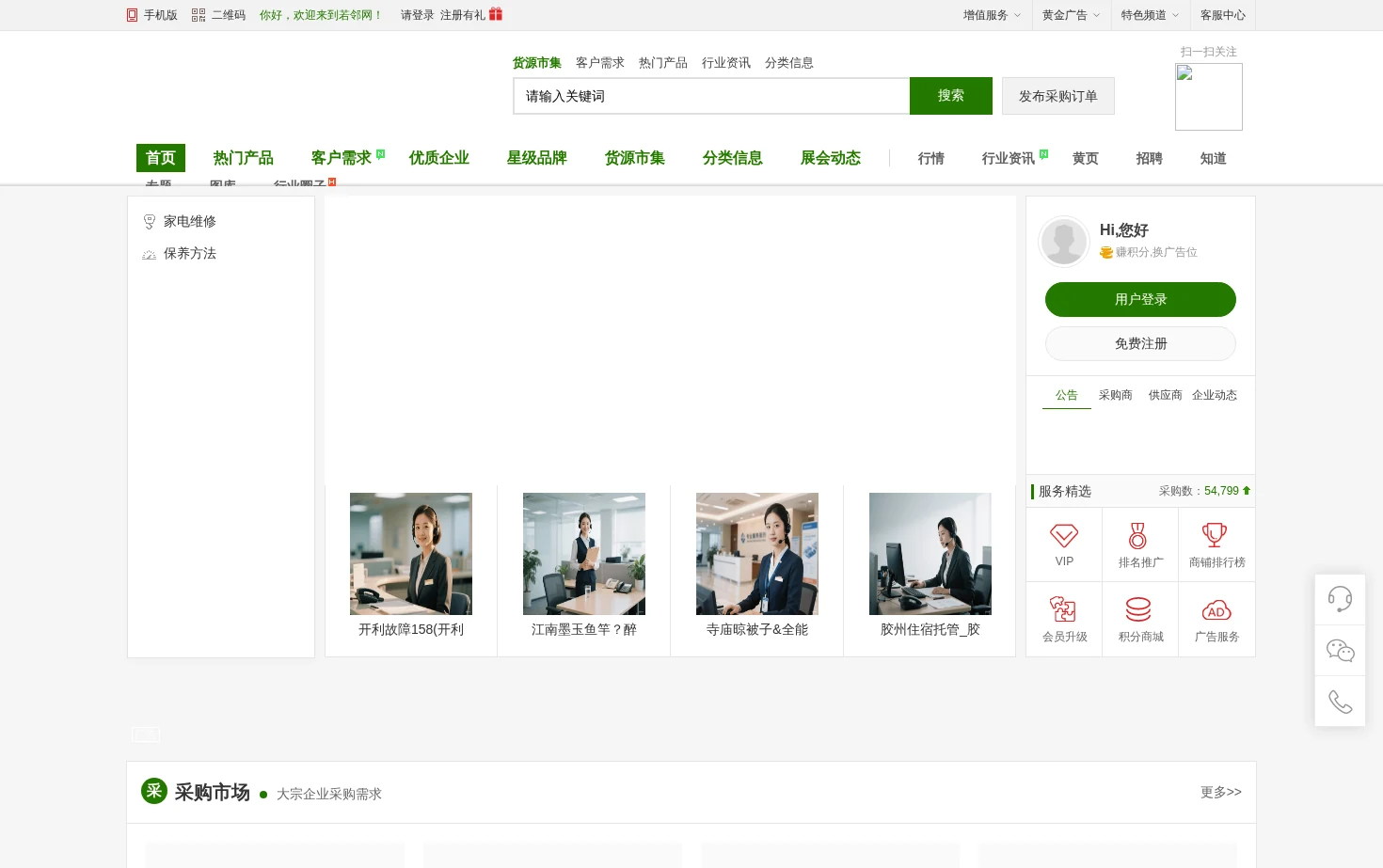Select the 客户需求 search tab
This screenshot has height=868, width=1383.
(600, 63)
